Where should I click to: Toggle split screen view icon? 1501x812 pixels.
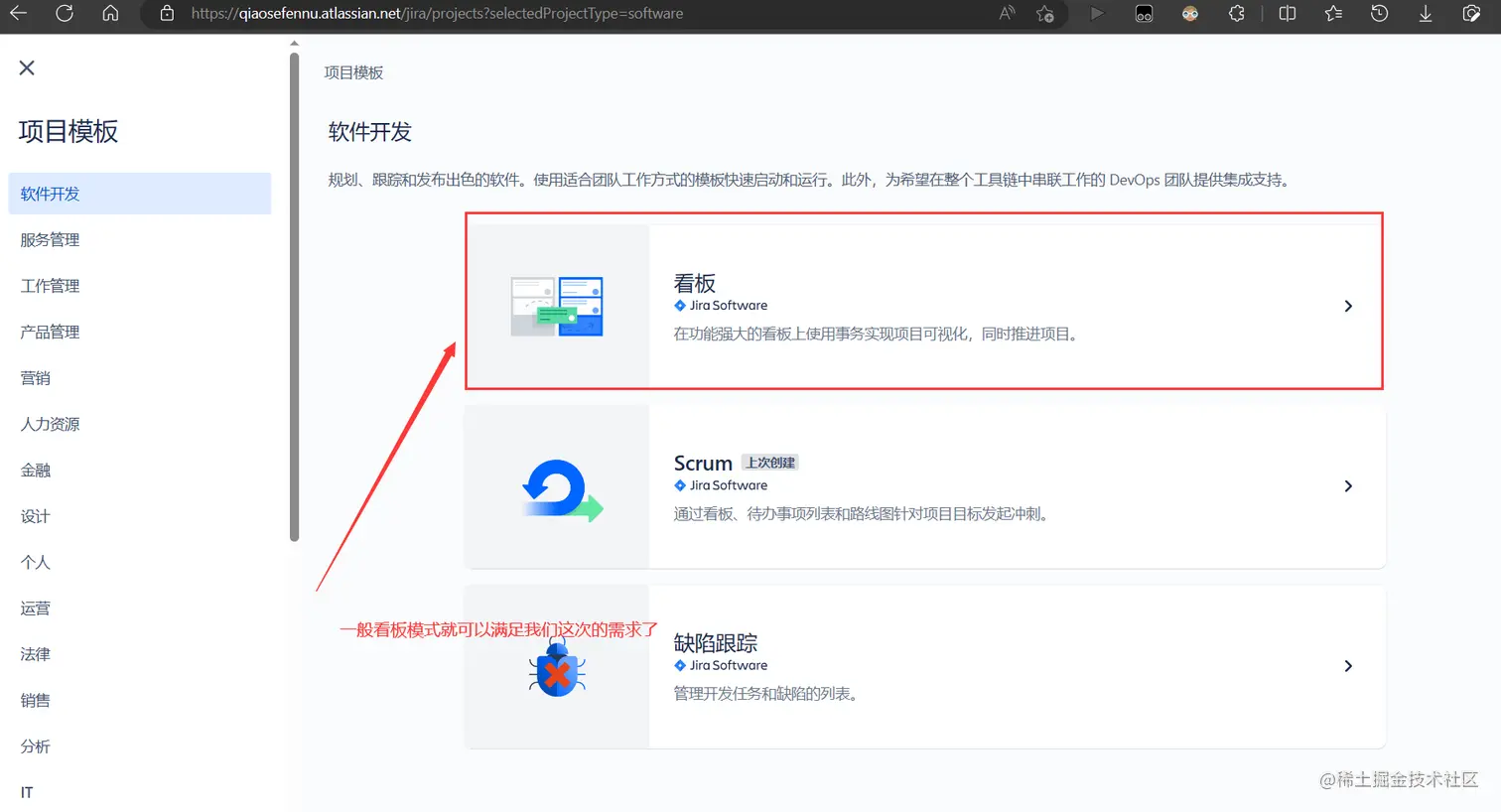coord(1288,13)
